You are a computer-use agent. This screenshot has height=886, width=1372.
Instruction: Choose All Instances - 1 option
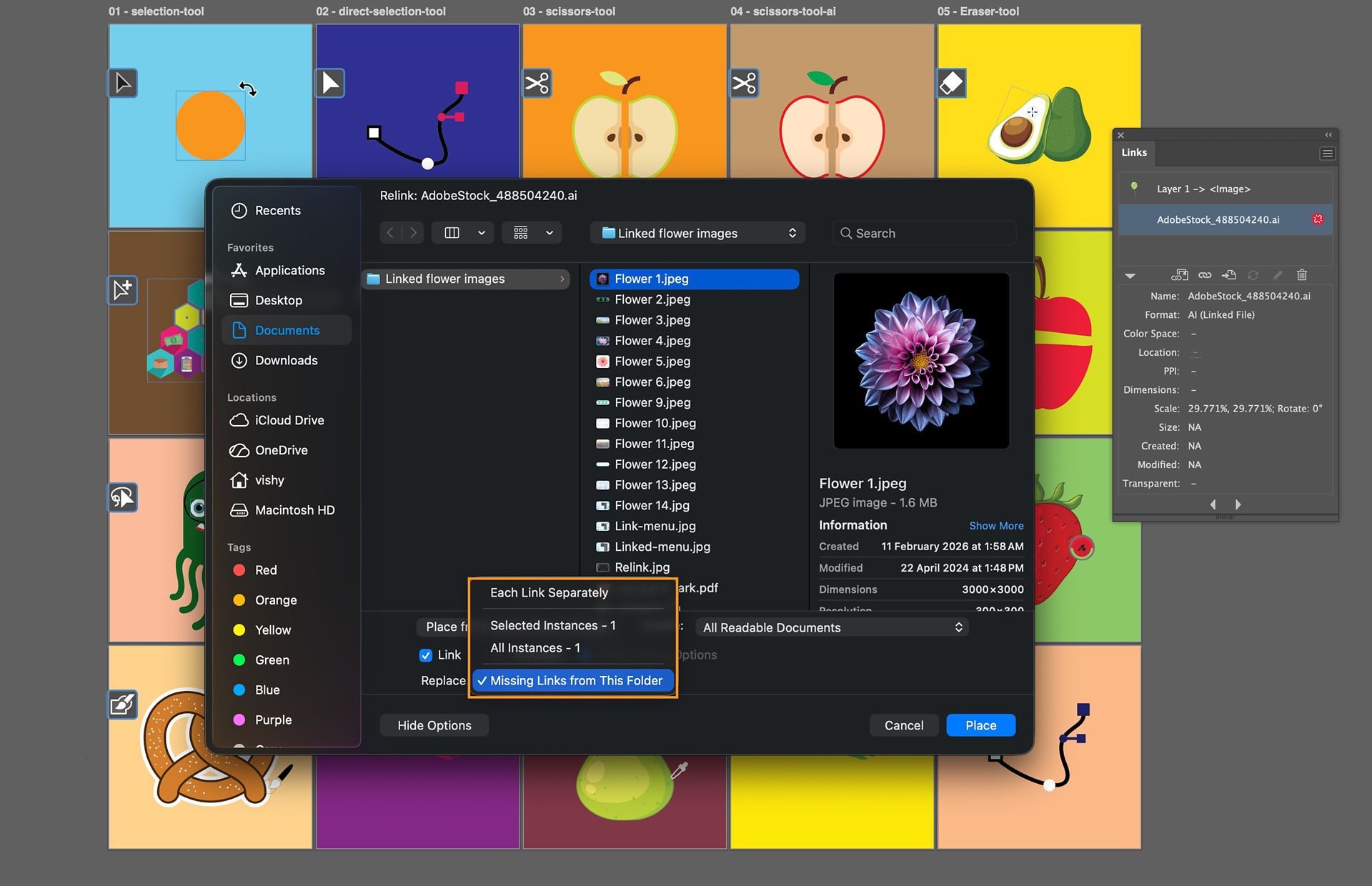click(535, 648)
